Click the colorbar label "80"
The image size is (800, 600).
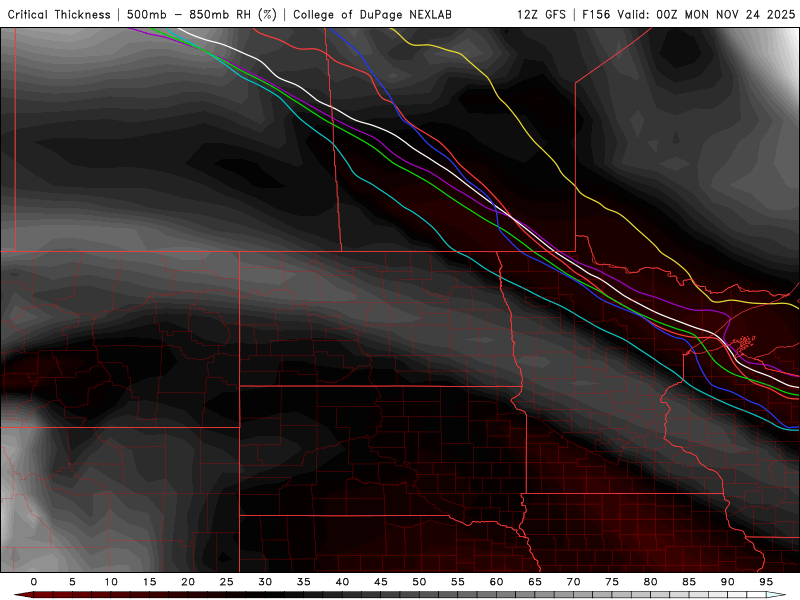pos(651,582)
